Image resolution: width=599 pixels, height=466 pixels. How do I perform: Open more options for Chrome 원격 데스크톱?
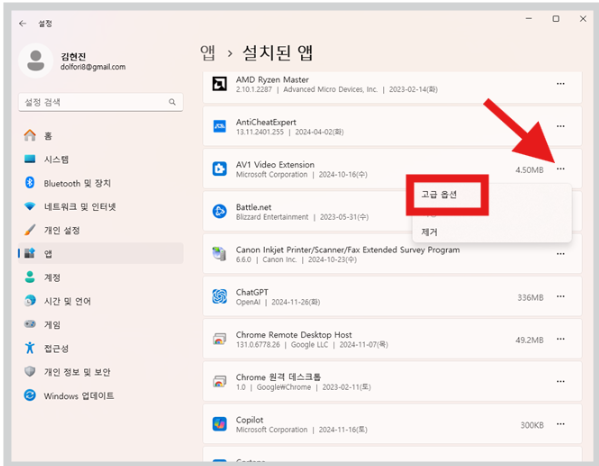coord(560,382)
